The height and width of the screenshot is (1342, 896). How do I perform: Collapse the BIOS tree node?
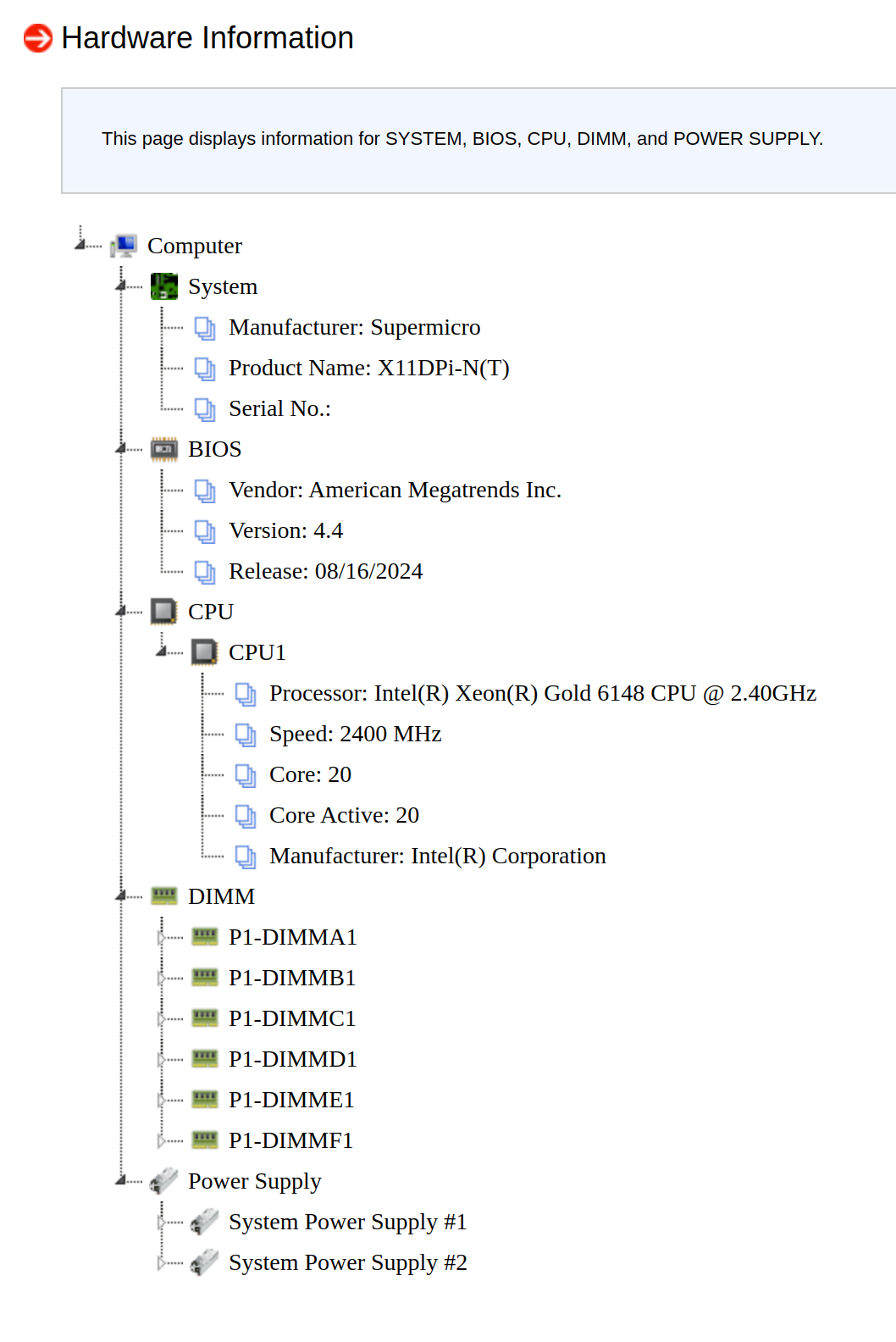(120, 448)
